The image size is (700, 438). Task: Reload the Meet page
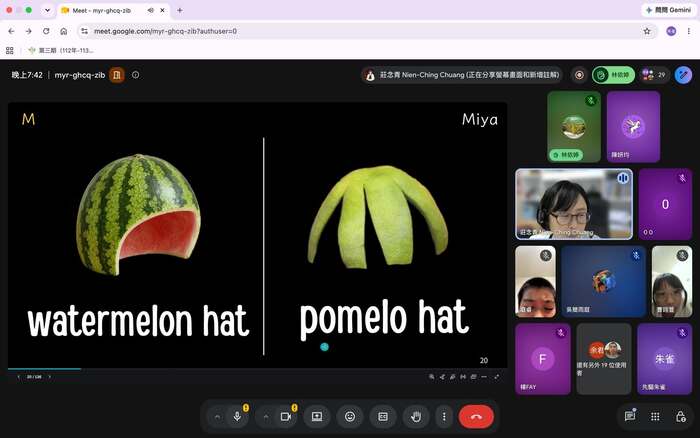pyautogui.click(x=46, y=31)
